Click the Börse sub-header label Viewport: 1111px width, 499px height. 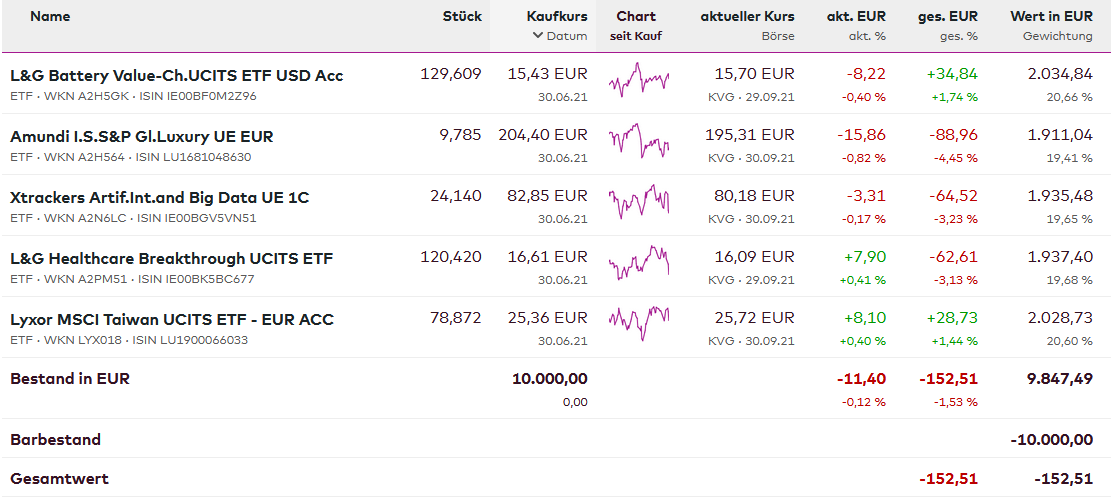[777, 36]
